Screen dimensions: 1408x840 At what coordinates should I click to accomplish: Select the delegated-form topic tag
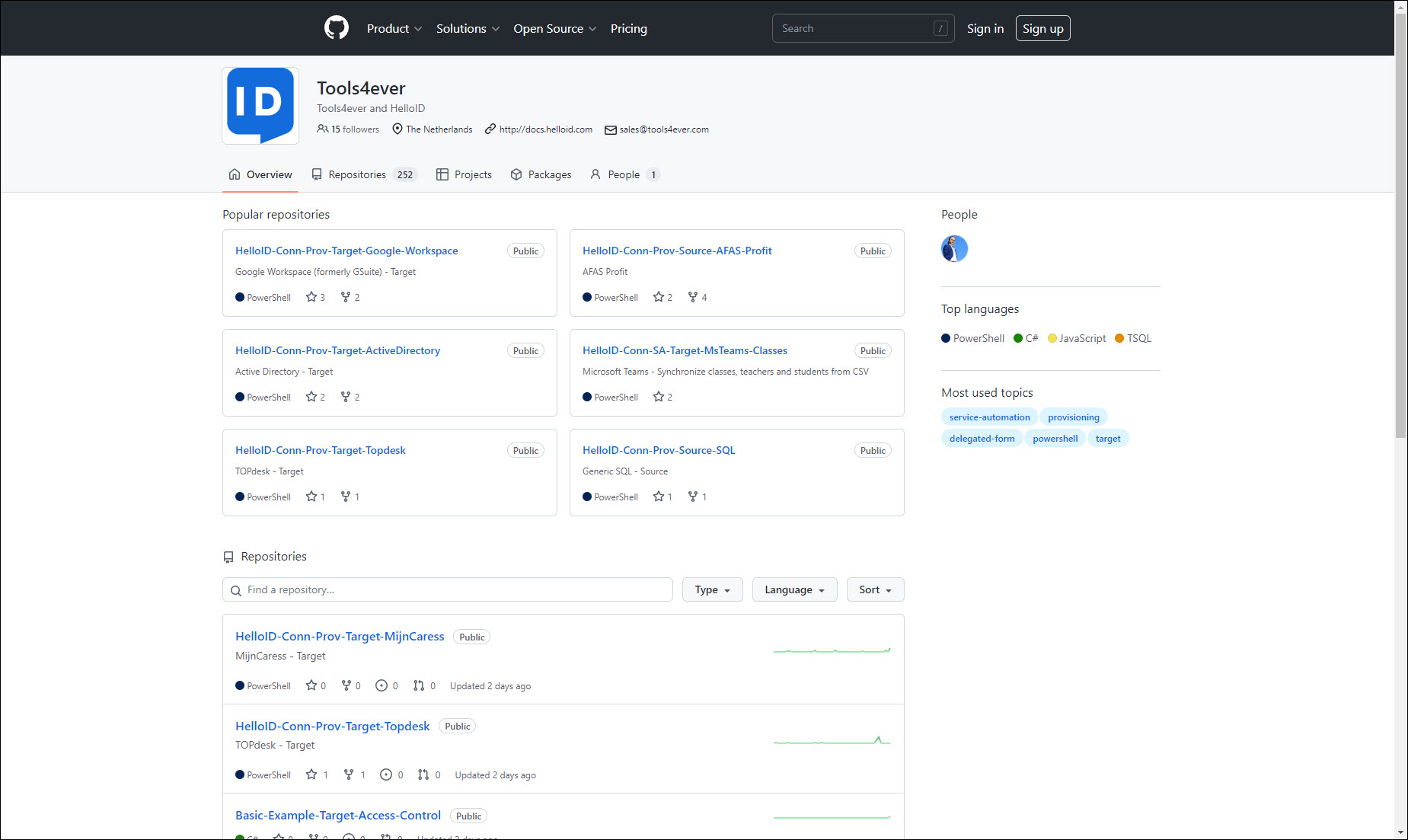pyautogui.click(x=982, y=439)
